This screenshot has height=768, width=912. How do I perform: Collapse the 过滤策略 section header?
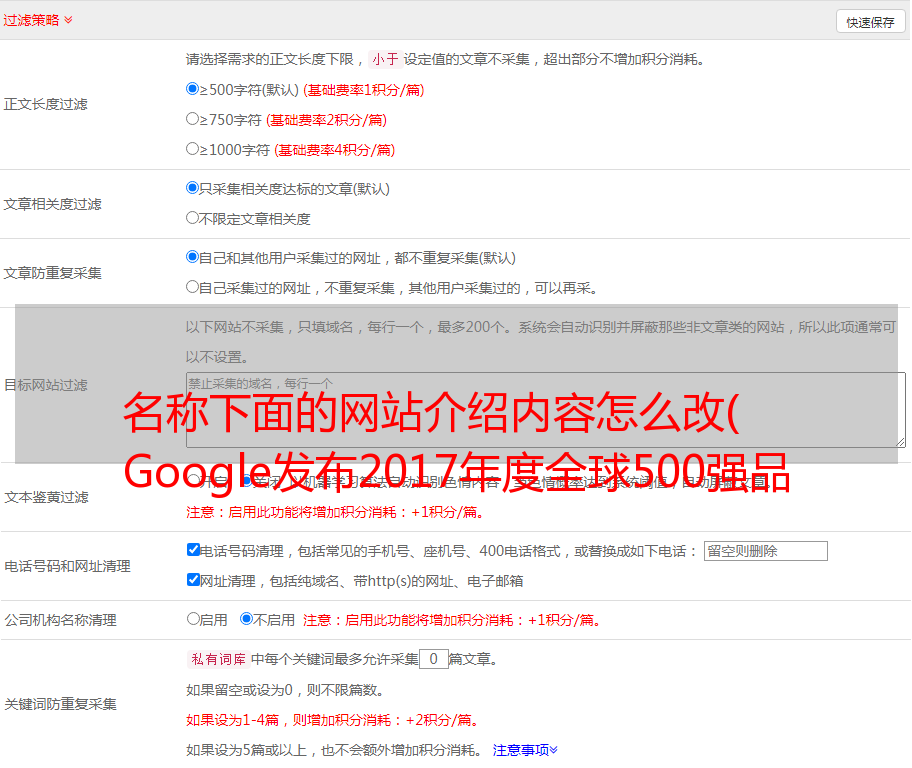[38, 20]
